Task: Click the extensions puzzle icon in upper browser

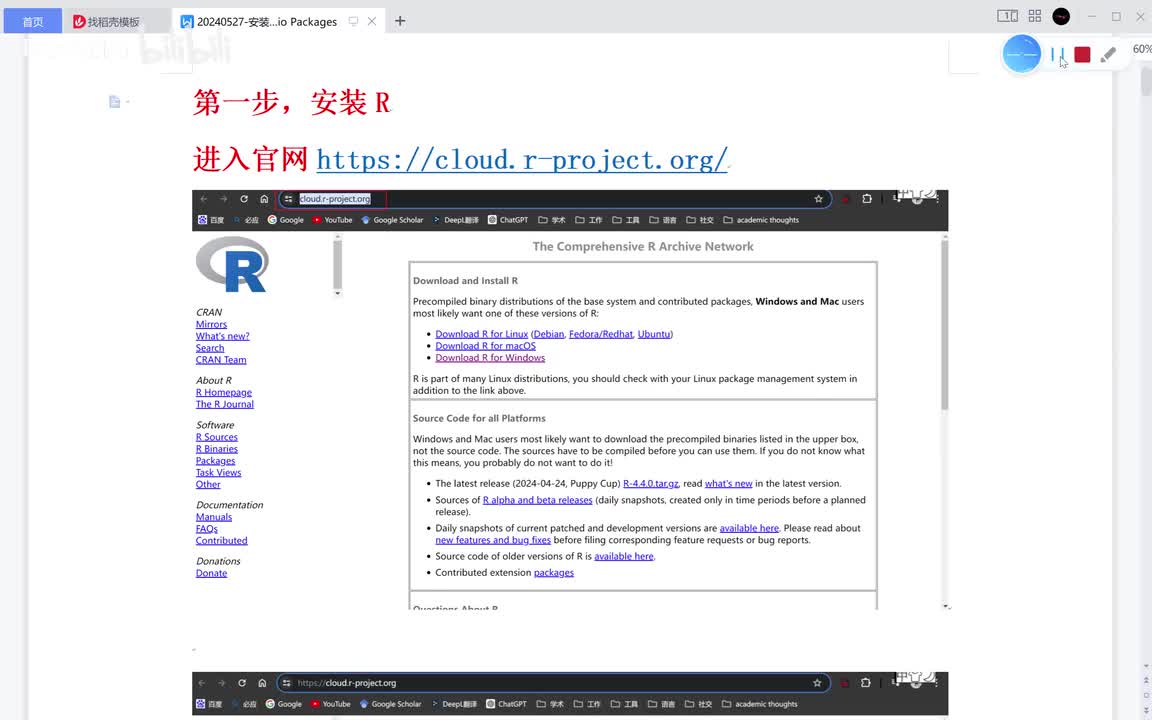Action: (x=867, y=199)
